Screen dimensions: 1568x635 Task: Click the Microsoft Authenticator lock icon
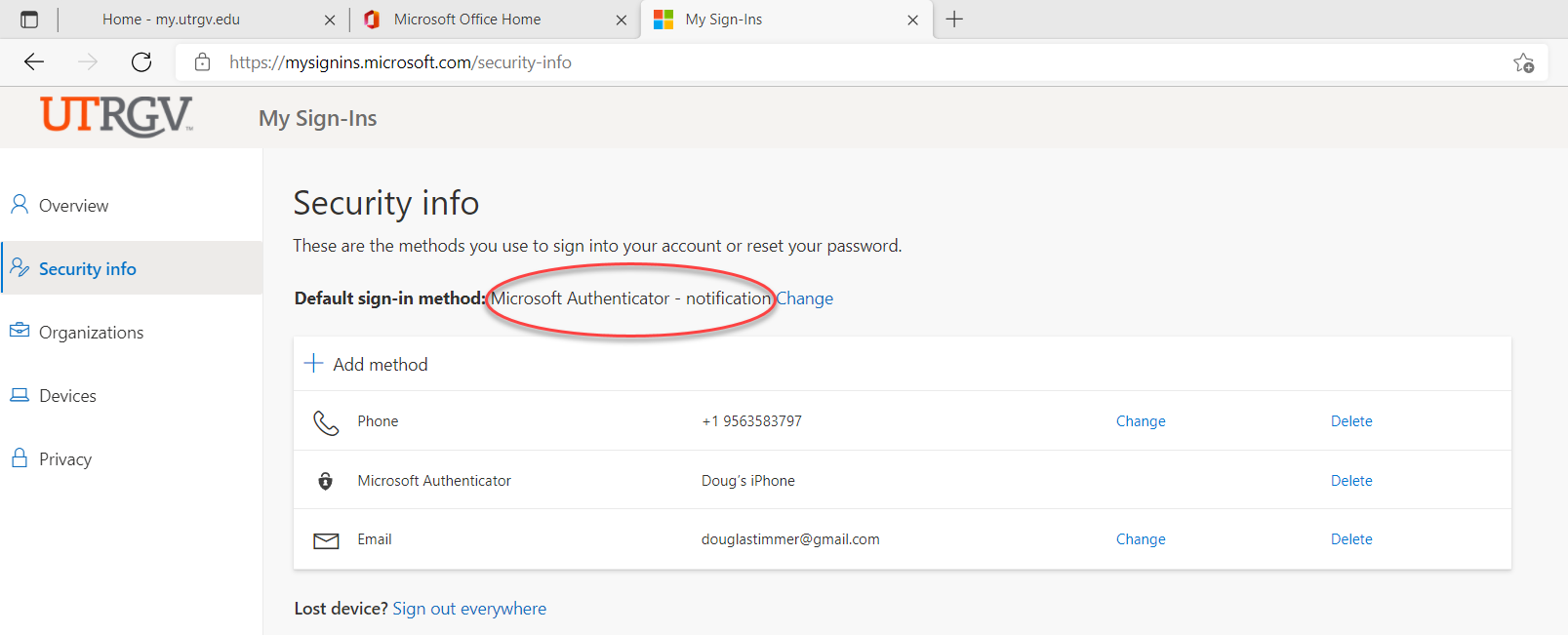click(x=326, y=481)
